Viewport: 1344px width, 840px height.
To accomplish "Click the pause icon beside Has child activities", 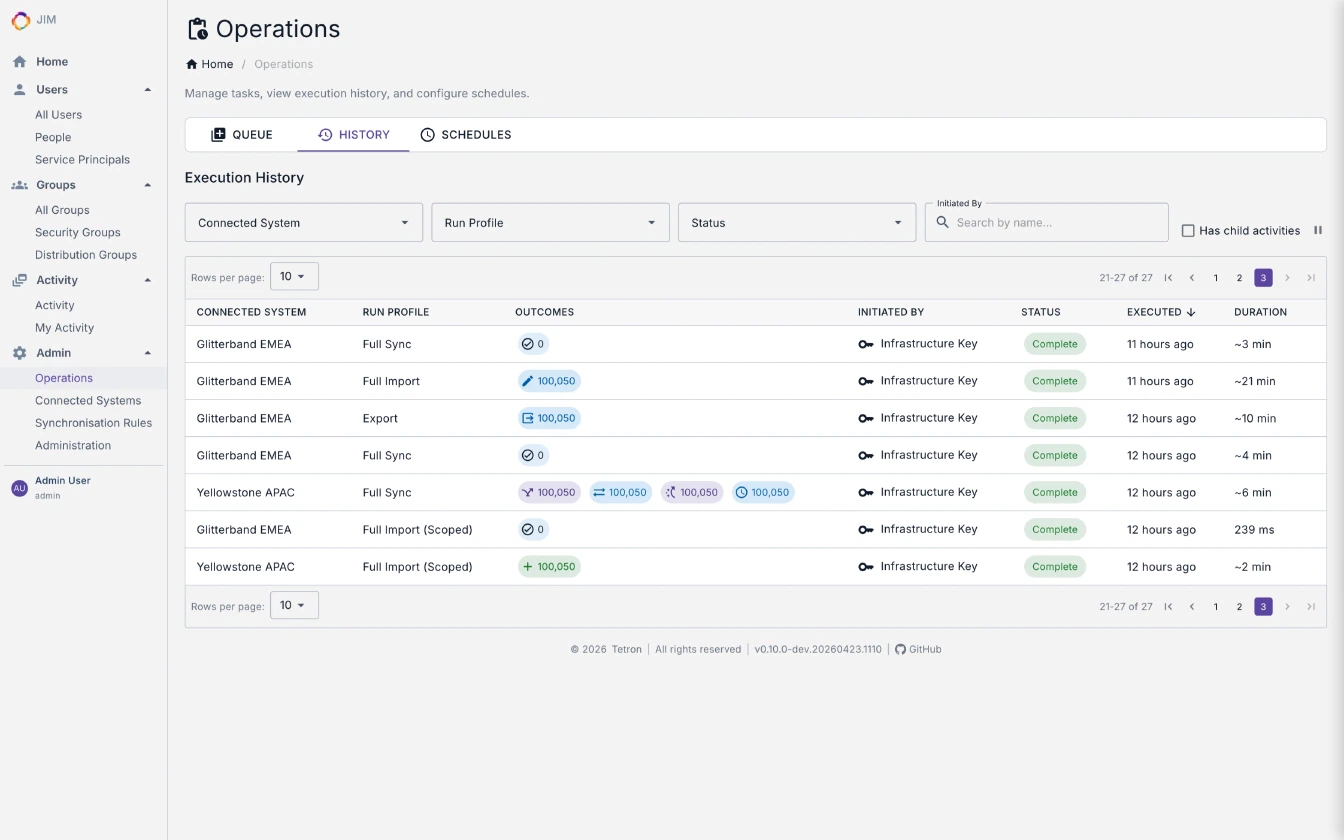I will [x=1318, y=230].
